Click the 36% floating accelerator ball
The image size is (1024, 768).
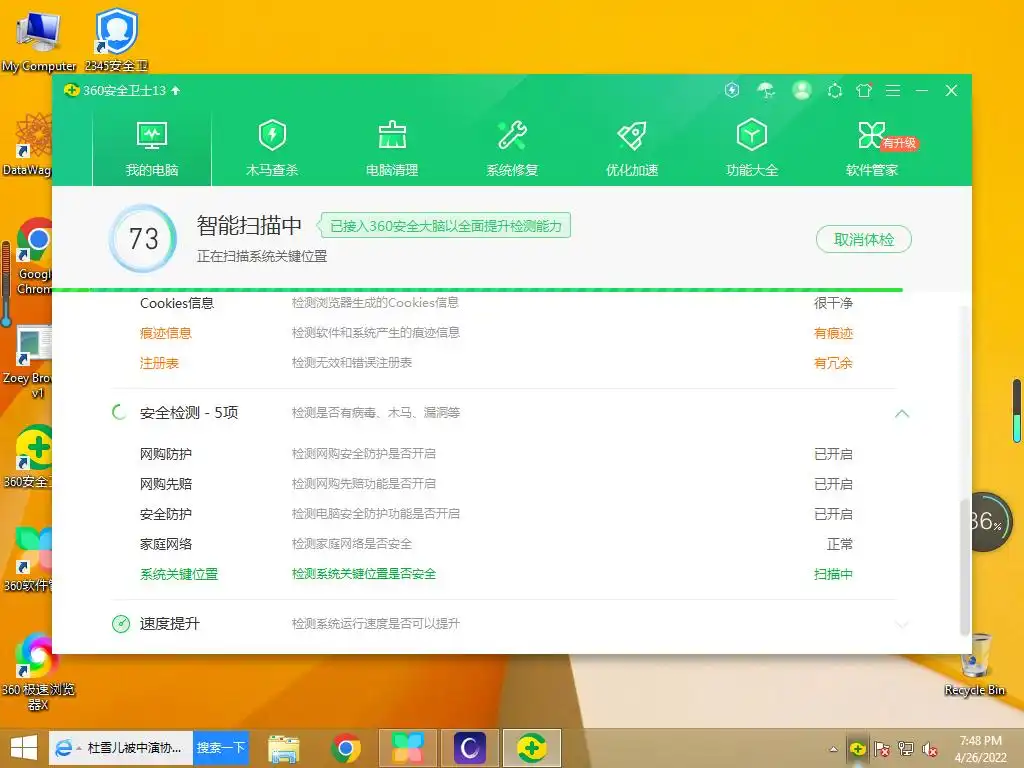pyautogui.click(x=989, y=522)
